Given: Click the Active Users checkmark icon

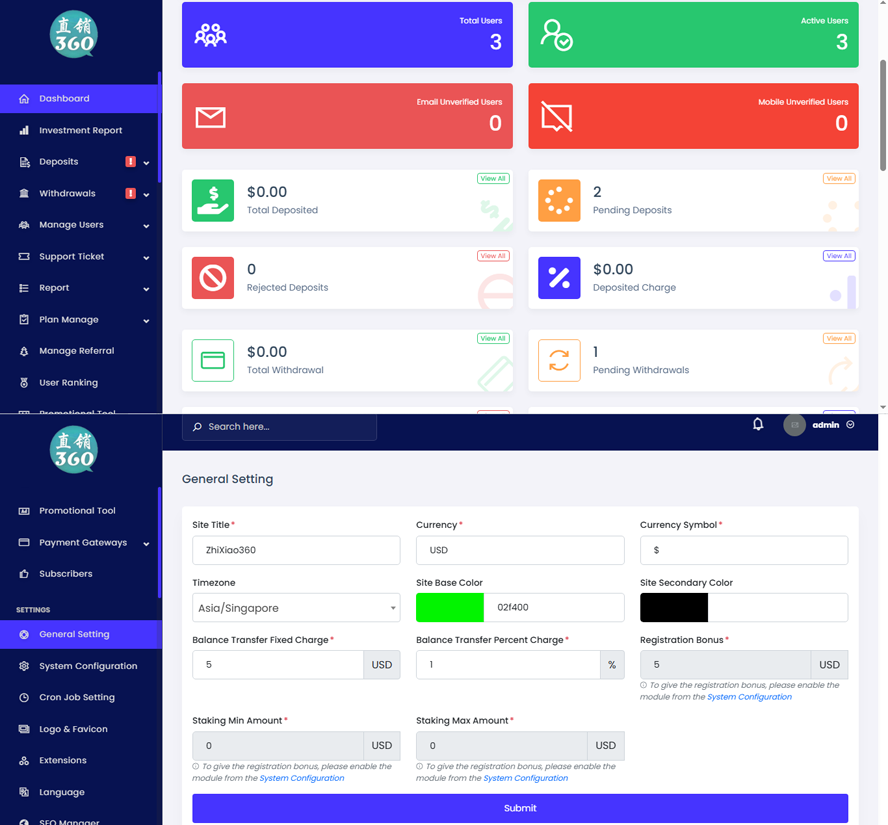Looking at the screenshot, I should (x=556, y=35).
